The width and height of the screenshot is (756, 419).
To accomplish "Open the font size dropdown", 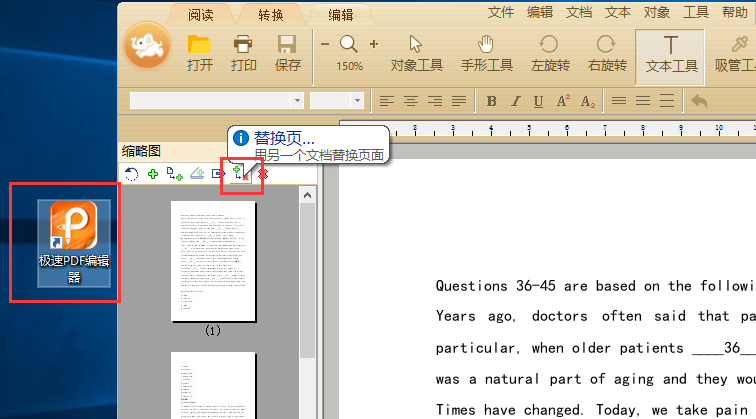I will point(357,101).
